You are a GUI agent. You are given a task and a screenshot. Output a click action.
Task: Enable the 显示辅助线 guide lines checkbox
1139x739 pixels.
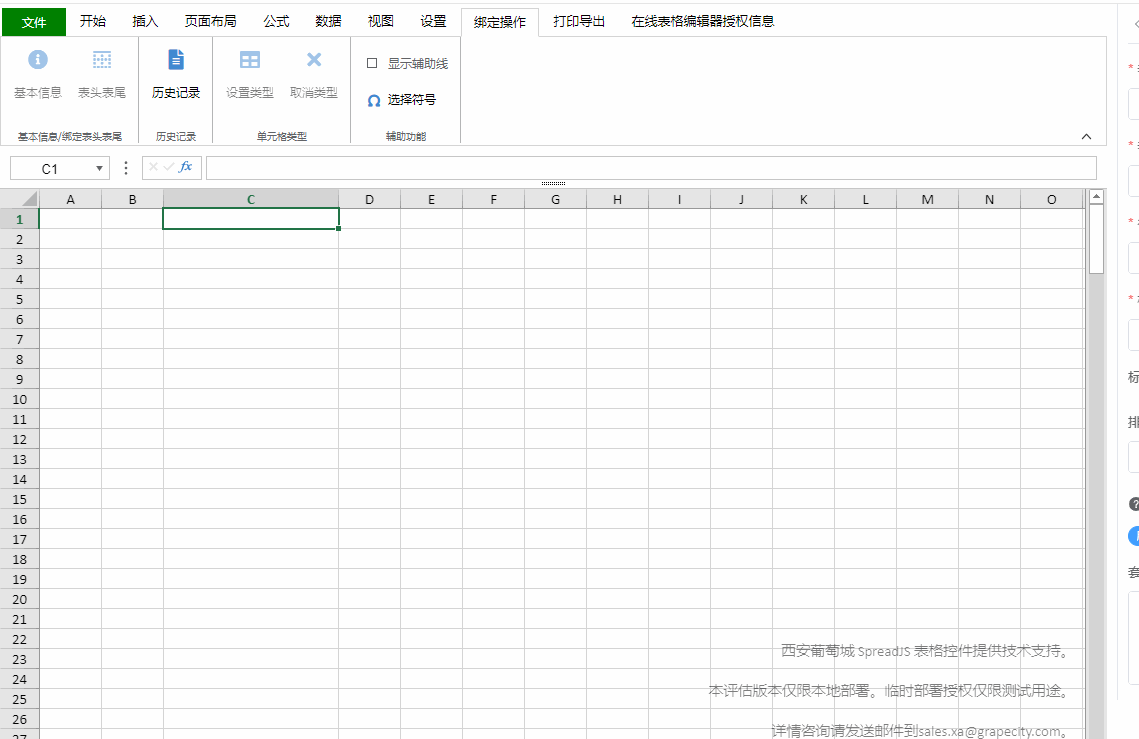coord(371,62)
